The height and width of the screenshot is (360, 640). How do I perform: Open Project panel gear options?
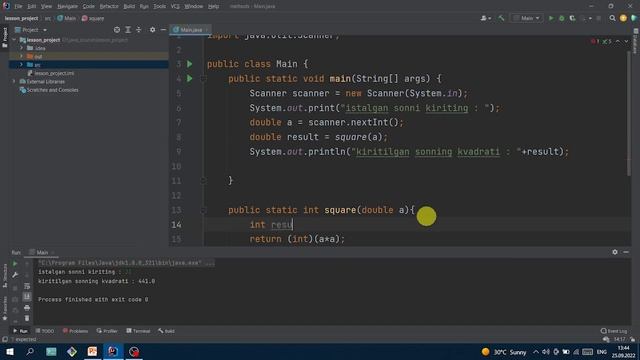pos(152,30)
